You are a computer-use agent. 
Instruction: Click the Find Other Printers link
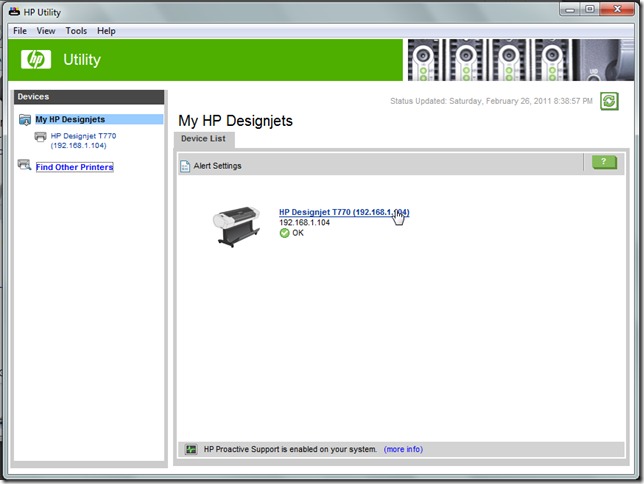(74, 167)
